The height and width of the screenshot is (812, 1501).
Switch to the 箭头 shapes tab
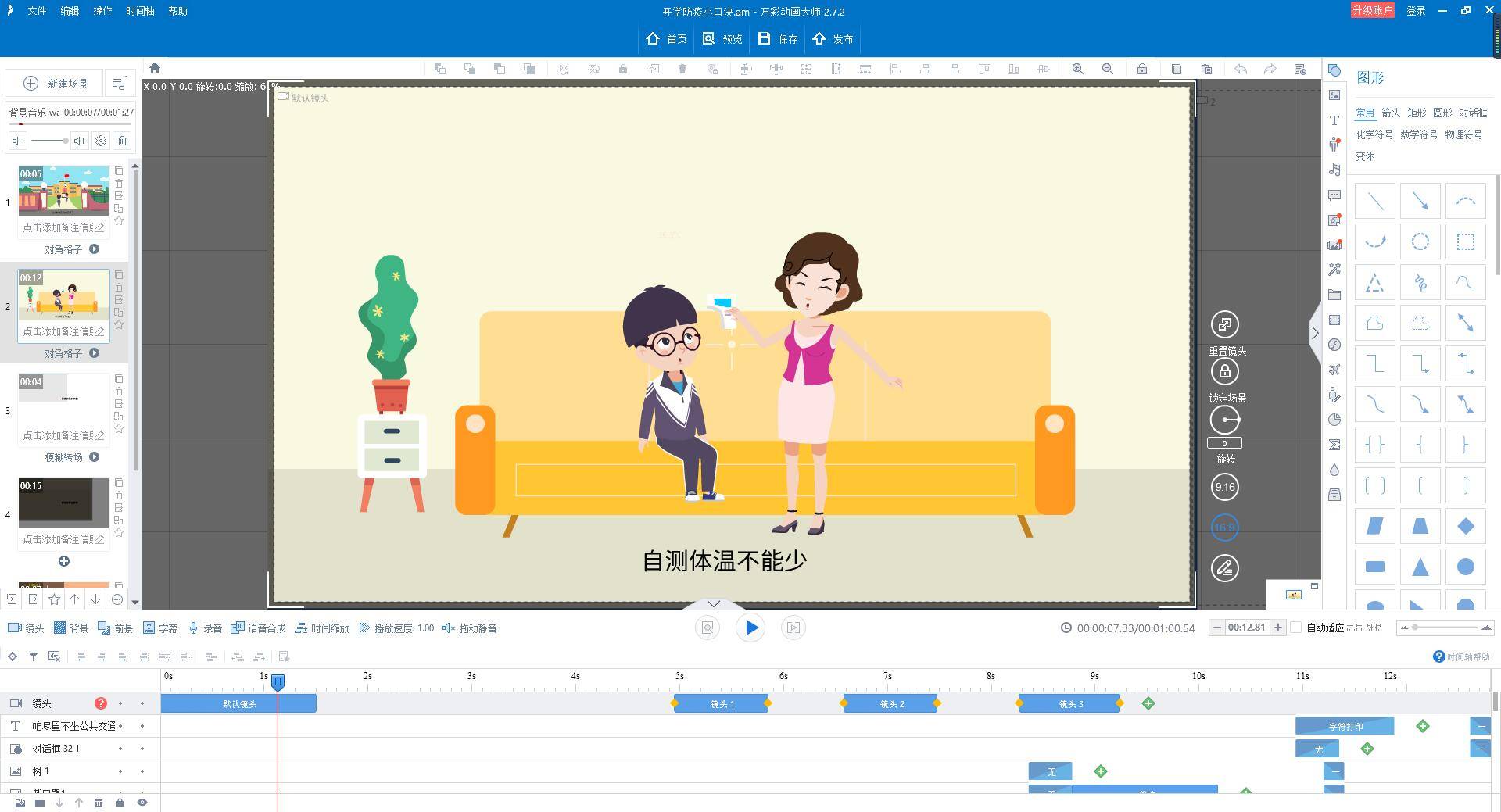[1391, 113]
